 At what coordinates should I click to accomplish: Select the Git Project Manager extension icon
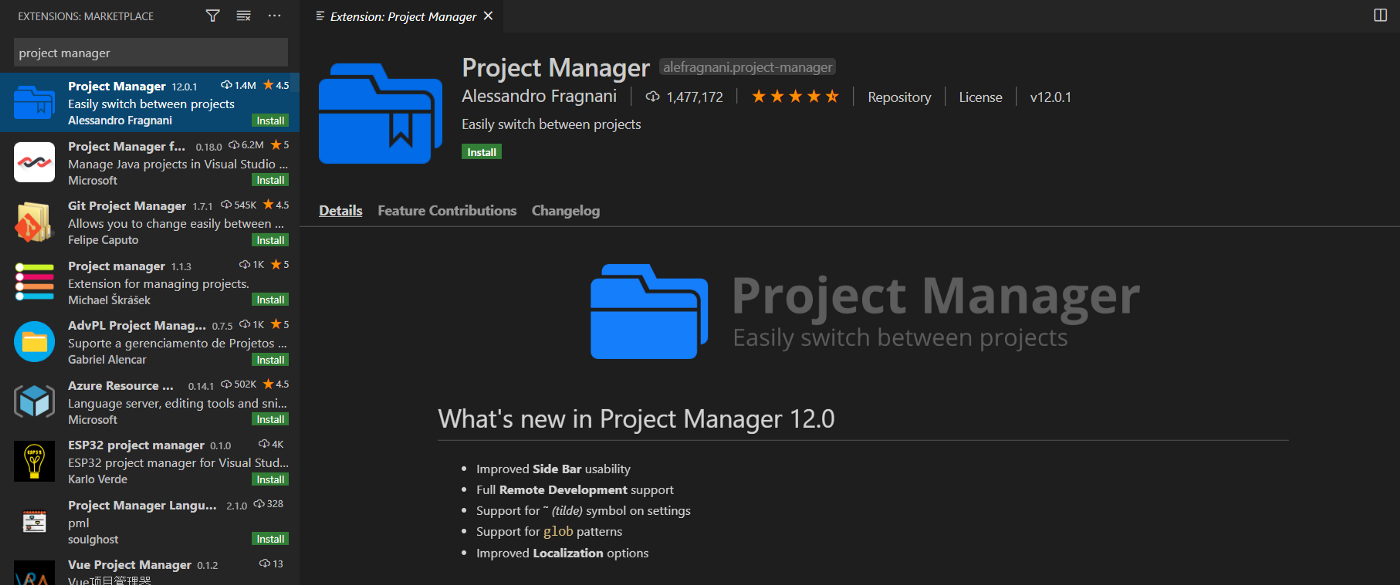[34, 222]
